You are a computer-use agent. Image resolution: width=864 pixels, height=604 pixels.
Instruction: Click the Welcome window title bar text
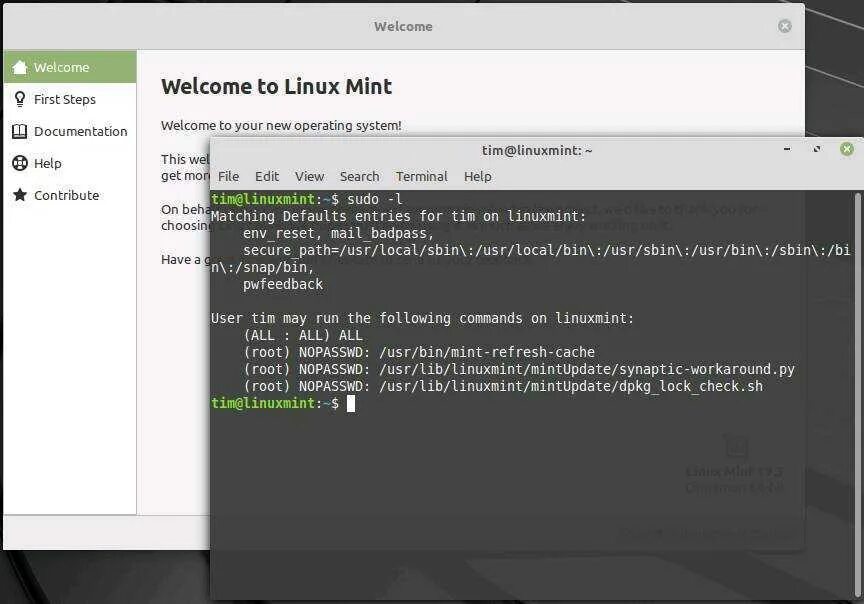click(x=403, y=26)
